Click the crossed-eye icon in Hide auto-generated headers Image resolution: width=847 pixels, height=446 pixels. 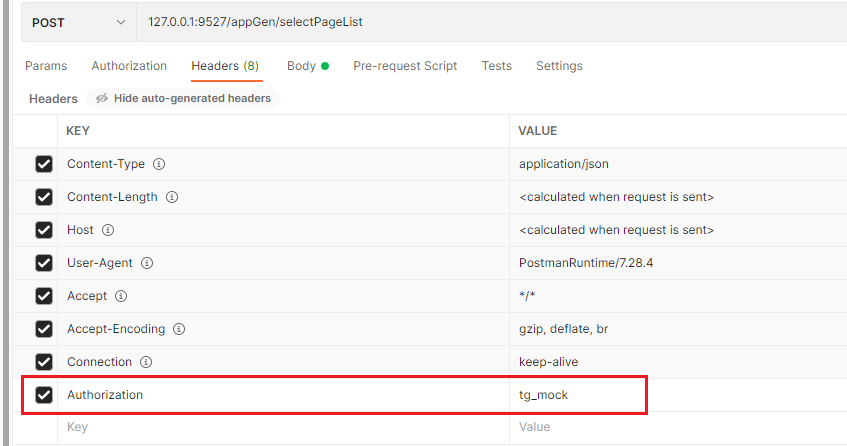tap(102, 98)
